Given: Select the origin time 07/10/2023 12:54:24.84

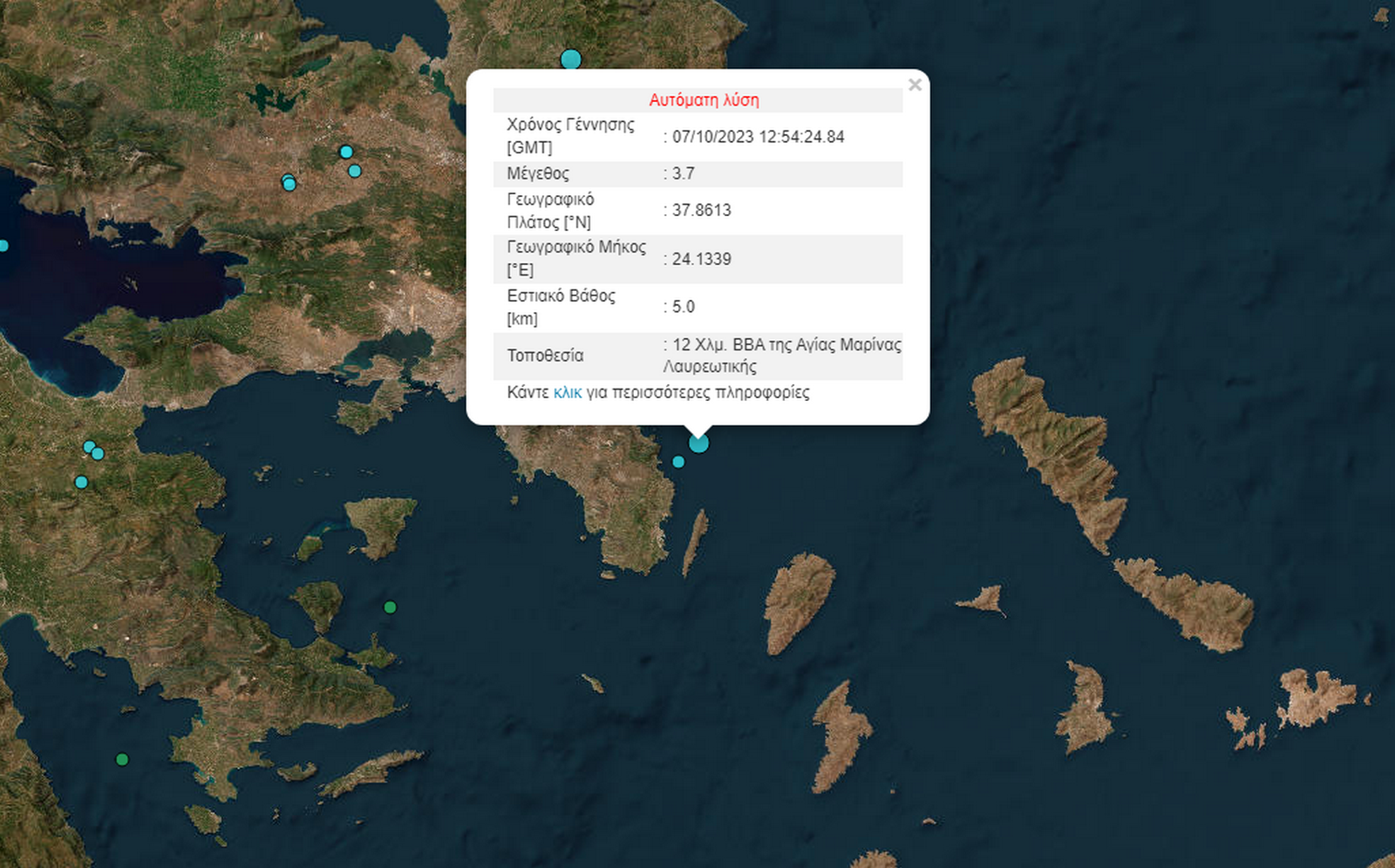Looking at the screenshot, I should (x=760, y=136).
